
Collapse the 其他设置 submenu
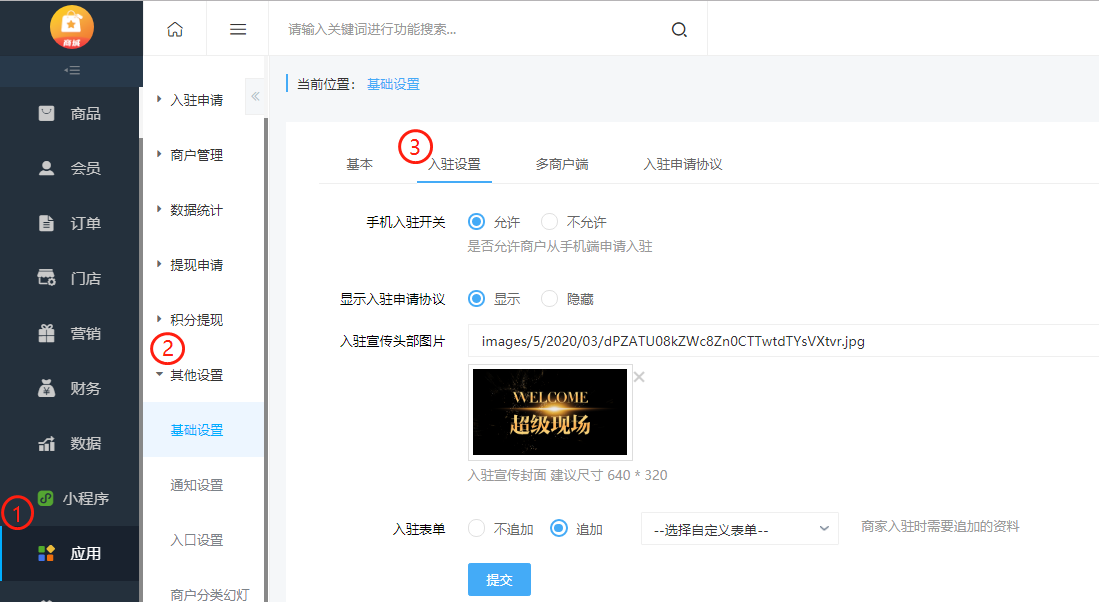pos(189,375)
